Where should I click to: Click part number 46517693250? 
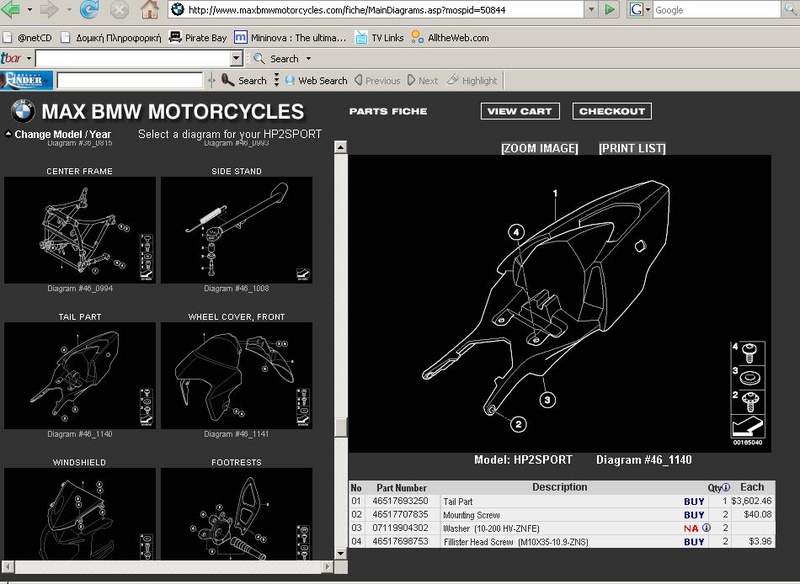(x=401, y=501)
